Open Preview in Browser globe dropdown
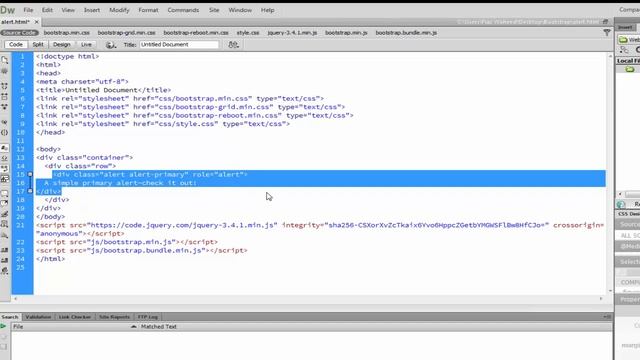Screen dimensions: 640x360 coord(111,44)
